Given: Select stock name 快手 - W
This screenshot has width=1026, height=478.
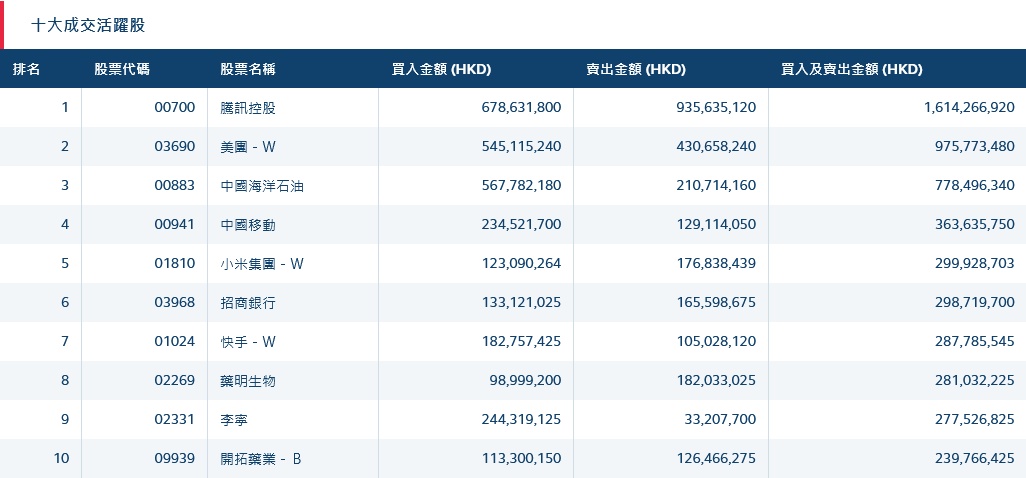Looking at the screenshot, I should 248,341.
